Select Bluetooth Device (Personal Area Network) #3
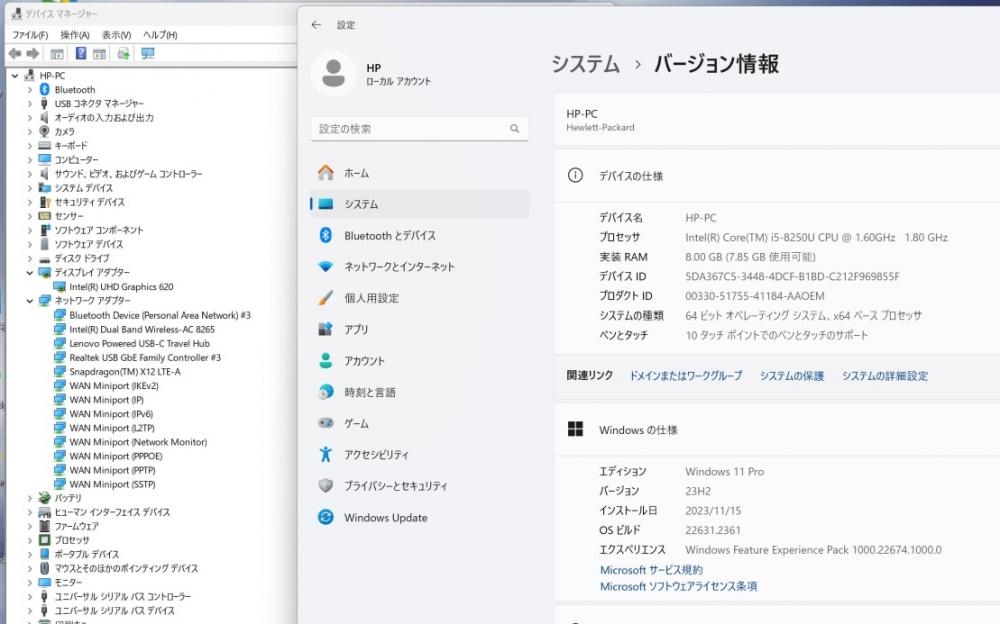Viewport: 1000px width, 624px height. 159,315
